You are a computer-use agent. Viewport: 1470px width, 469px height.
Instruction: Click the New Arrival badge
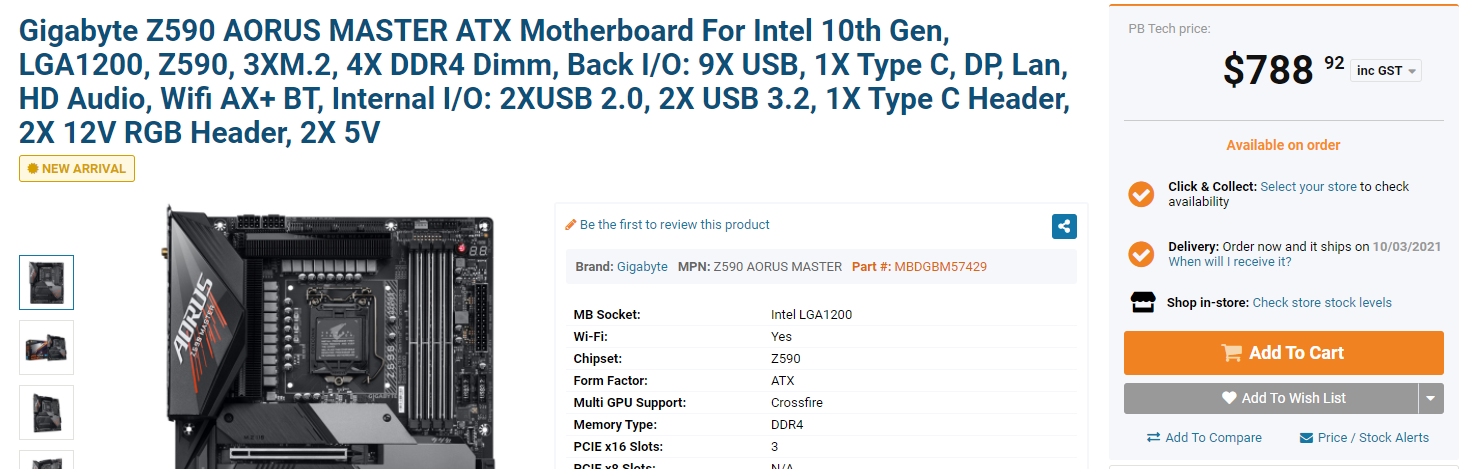pyautogui.click(x=77, y=169)
